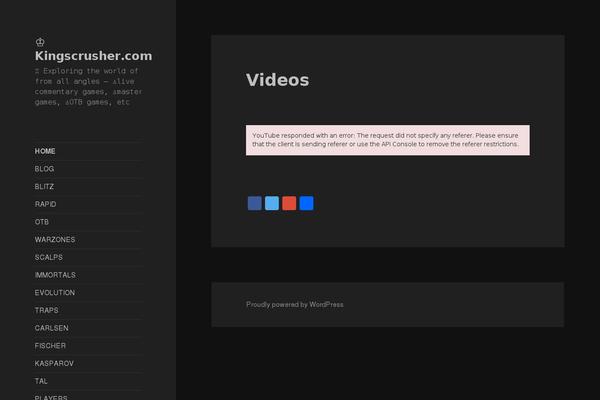
Task: Click the Videos page heading
Action: [x=277, y=80]
